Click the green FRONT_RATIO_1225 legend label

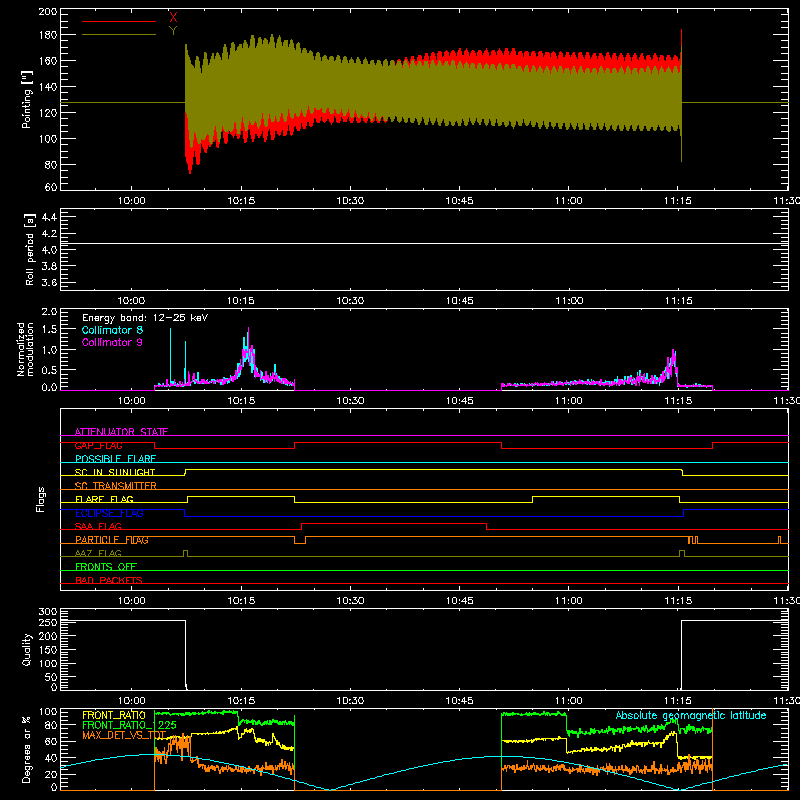(x=129, y=725)
